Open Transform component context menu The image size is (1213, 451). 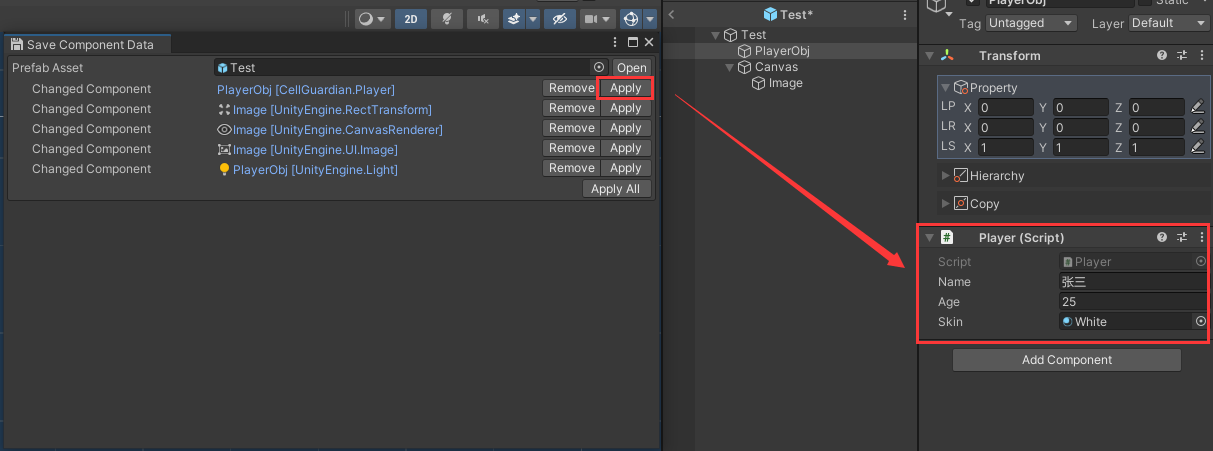1201,56
